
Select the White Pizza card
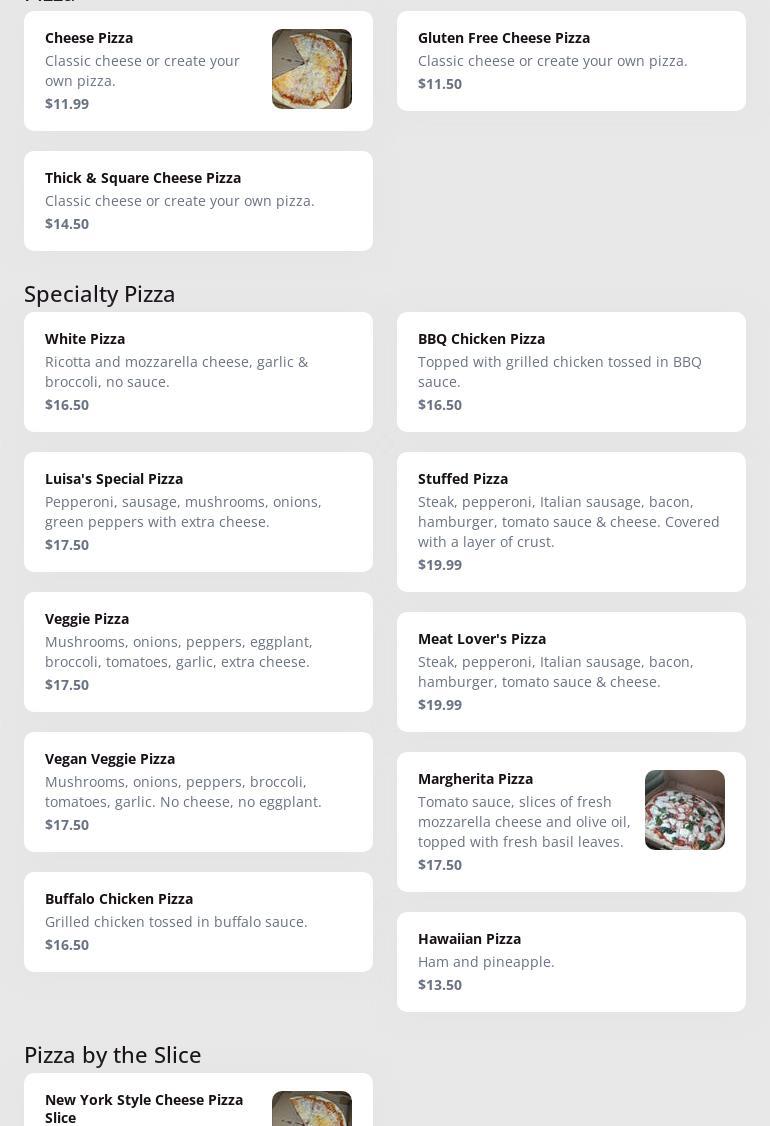(x=198, y=372)
